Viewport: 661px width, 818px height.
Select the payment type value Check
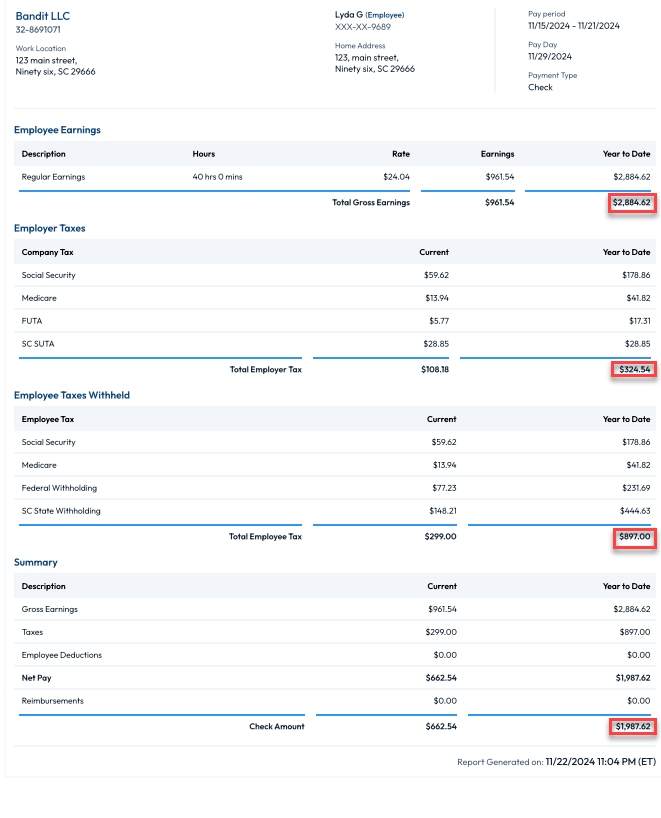540,87
